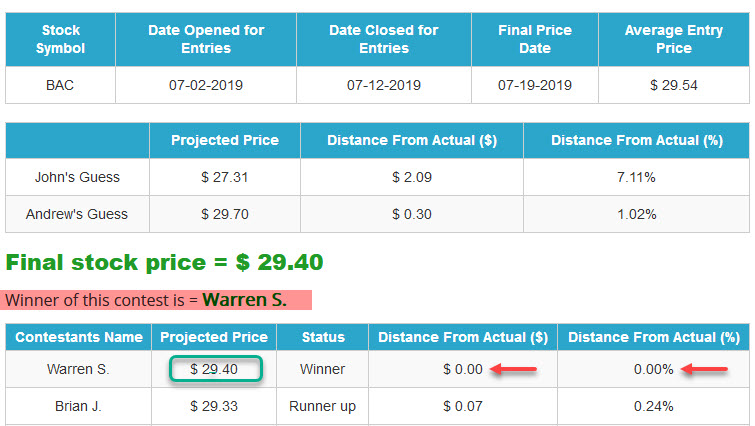Click the Date Closed for Entries header
The height and width of the screenshot is (426, 755).
coord(384,39)
